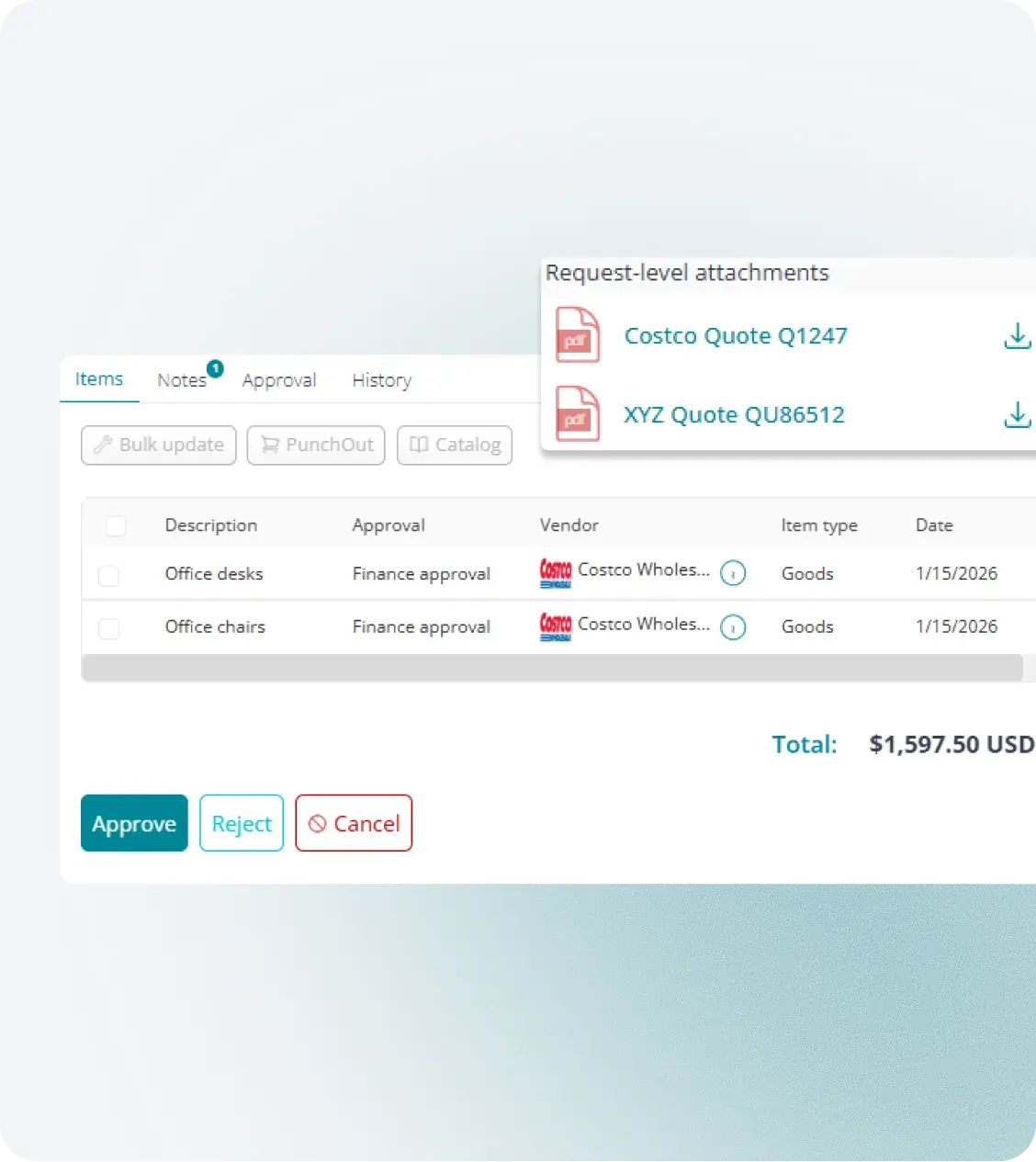This screenshot has width=1036, height=1162.
Task: Click Costco Wholes... vendor in Office chairs row
Action: 644,624
